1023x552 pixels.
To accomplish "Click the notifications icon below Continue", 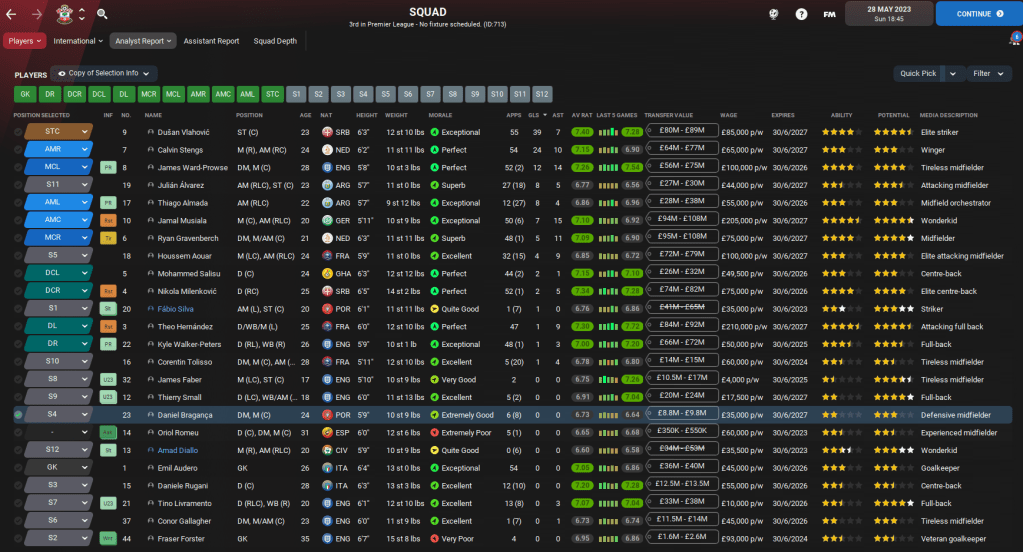I will click(x=1015, y=38).
